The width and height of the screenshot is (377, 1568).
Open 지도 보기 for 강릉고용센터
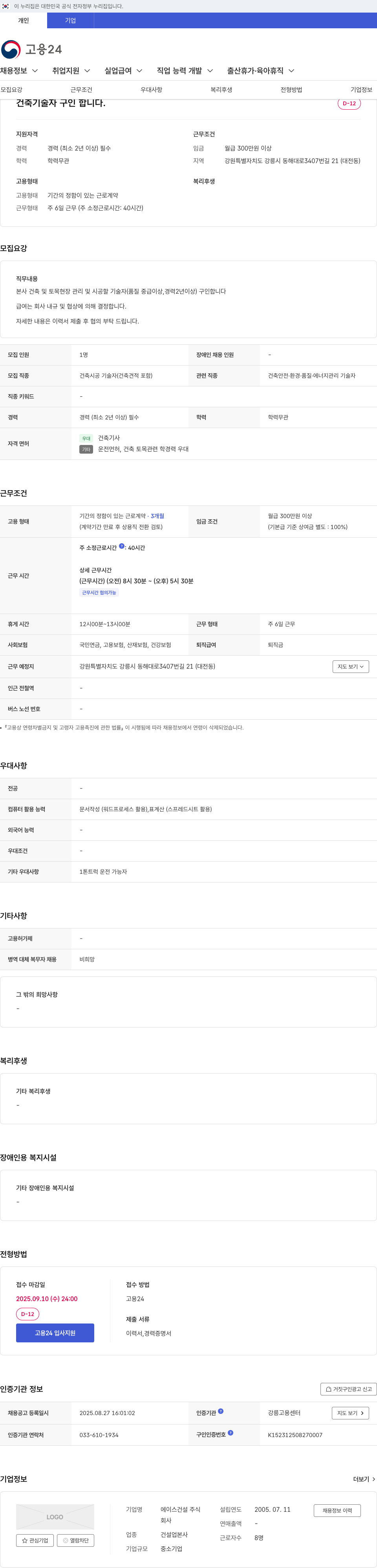coord(351,1413)
